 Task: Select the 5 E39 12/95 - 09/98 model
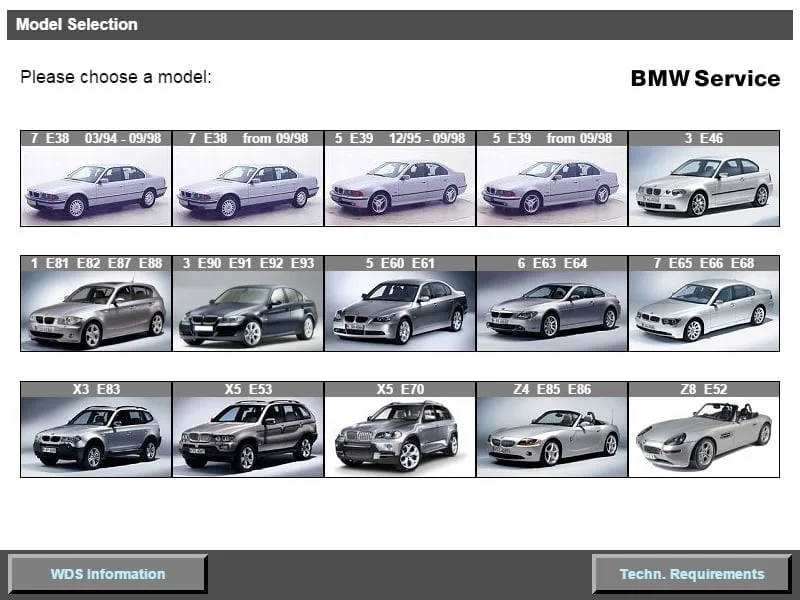[x=400, y=180]
